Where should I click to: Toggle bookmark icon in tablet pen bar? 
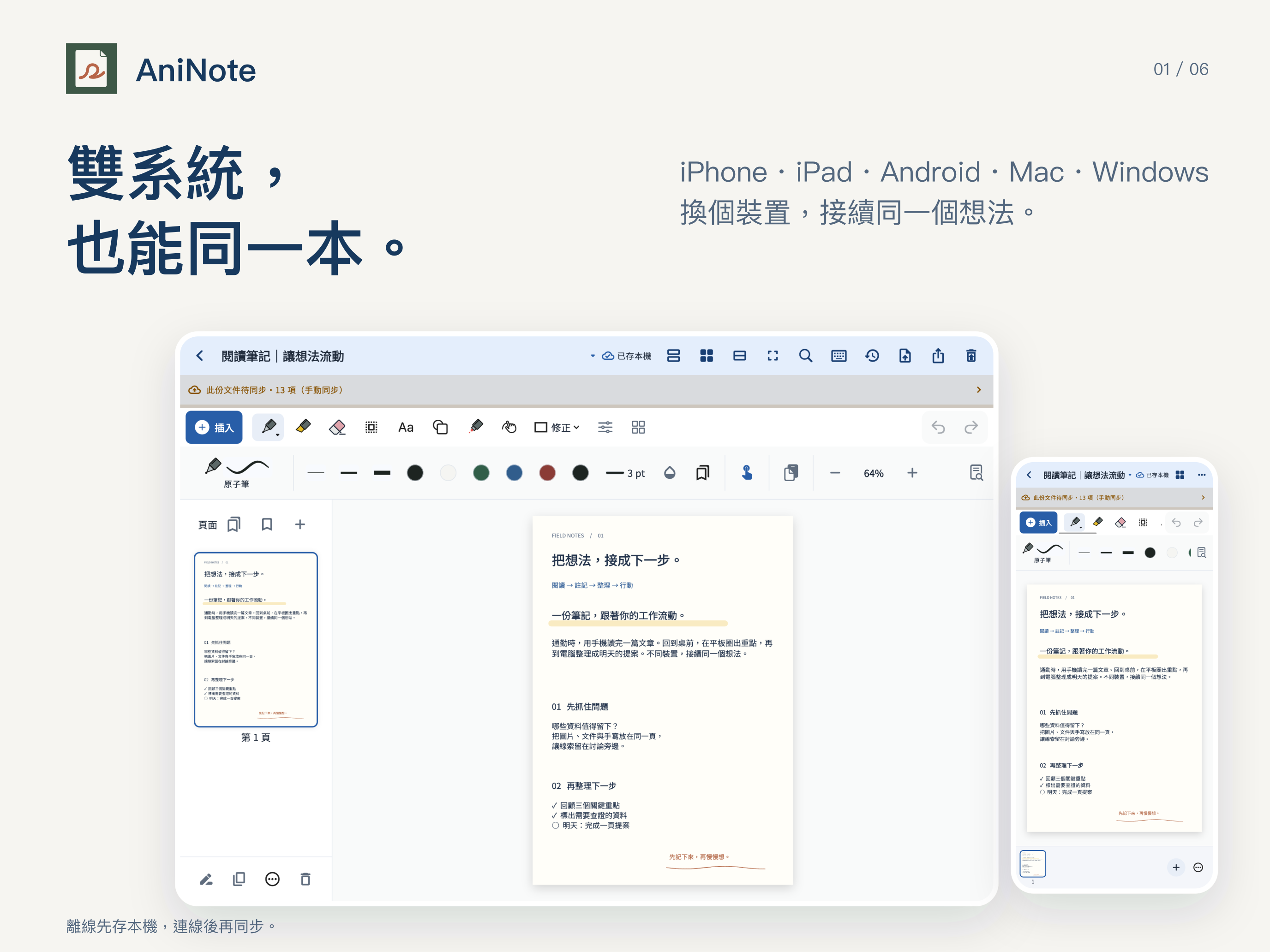point(703,473)
